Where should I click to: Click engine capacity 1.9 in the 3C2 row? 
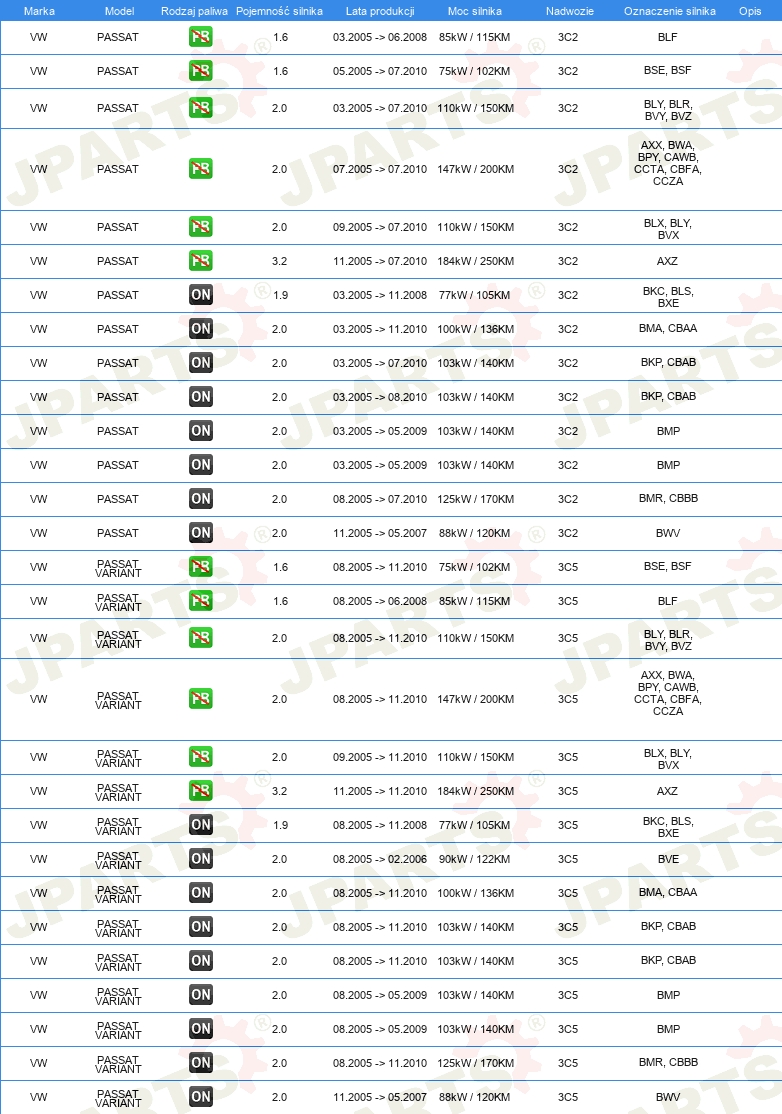tap(281, 295)
